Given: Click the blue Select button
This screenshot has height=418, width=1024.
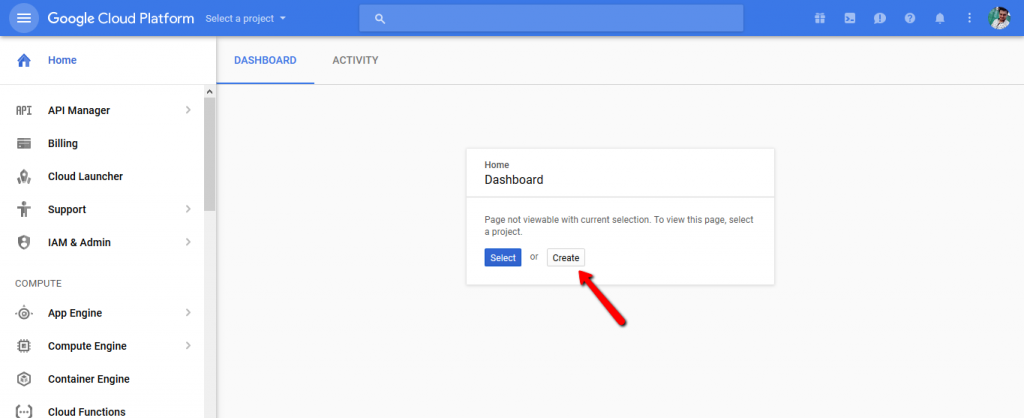Looking at the screenshot, I should (503, 257).
